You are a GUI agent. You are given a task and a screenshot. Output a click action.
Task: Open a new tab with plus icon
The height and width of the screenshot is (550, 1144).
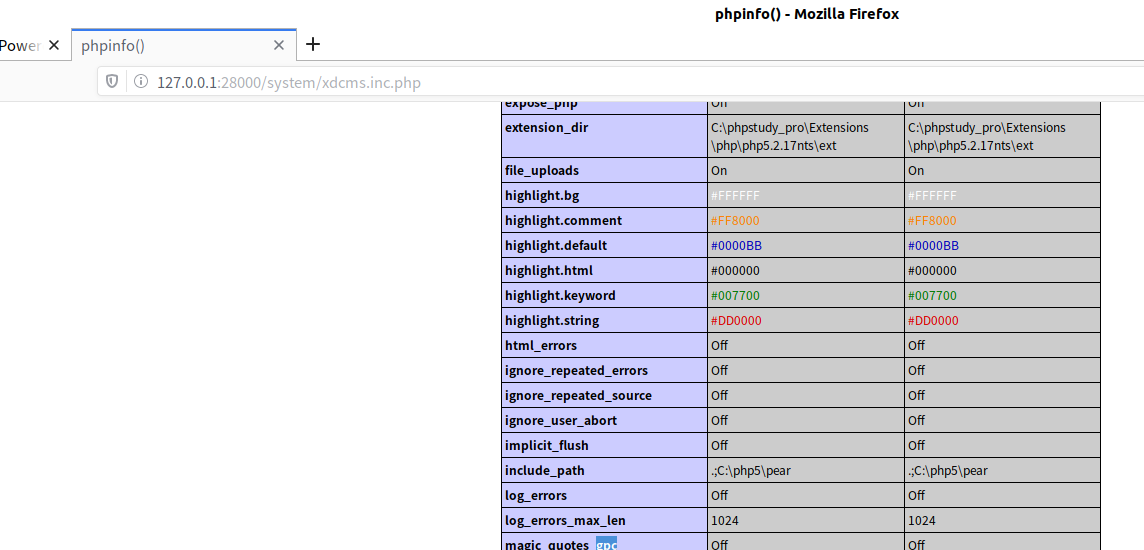[x=313, y=44]
